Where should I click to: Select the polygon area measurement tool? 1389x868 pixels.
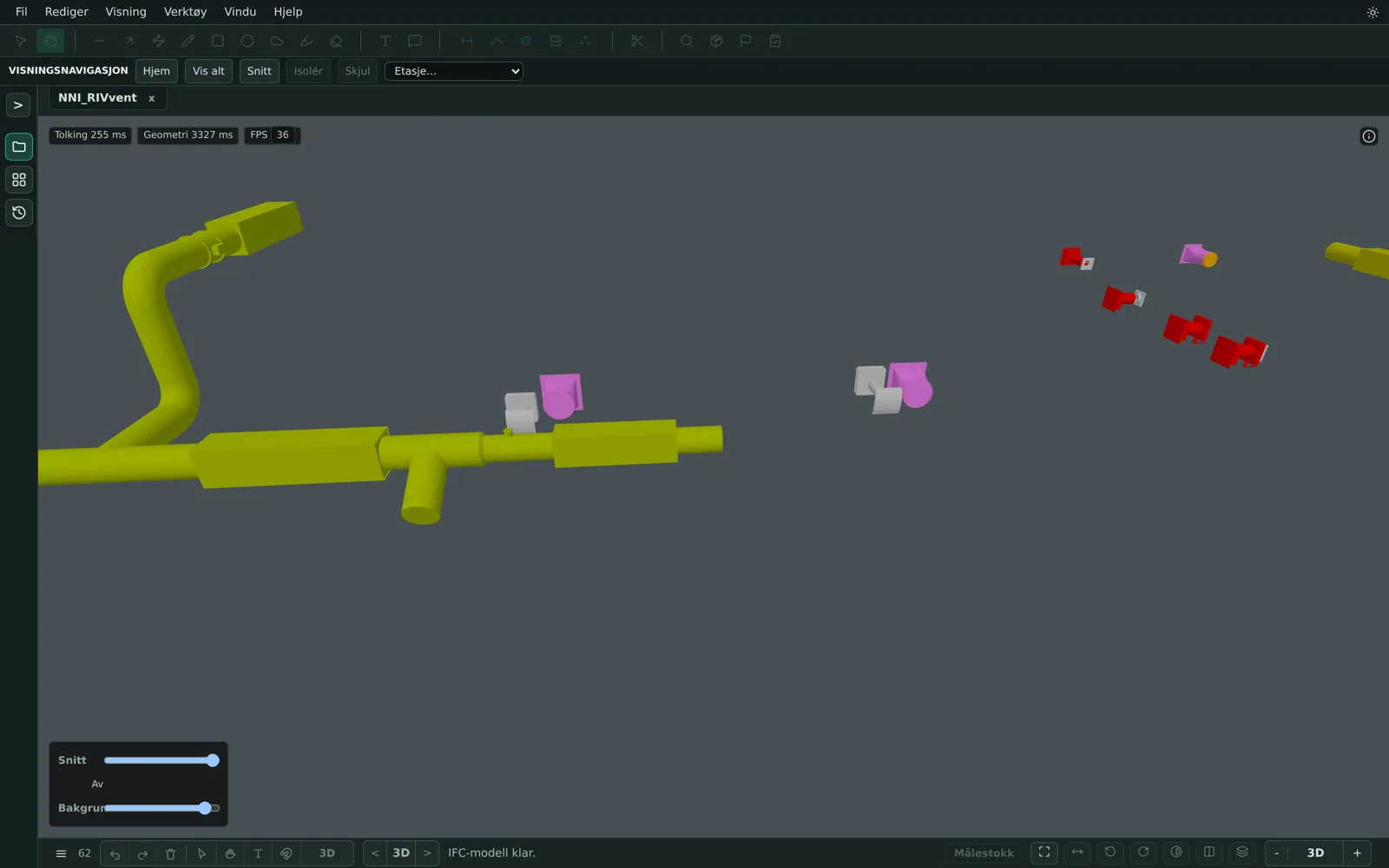click(x=526, y=41)
